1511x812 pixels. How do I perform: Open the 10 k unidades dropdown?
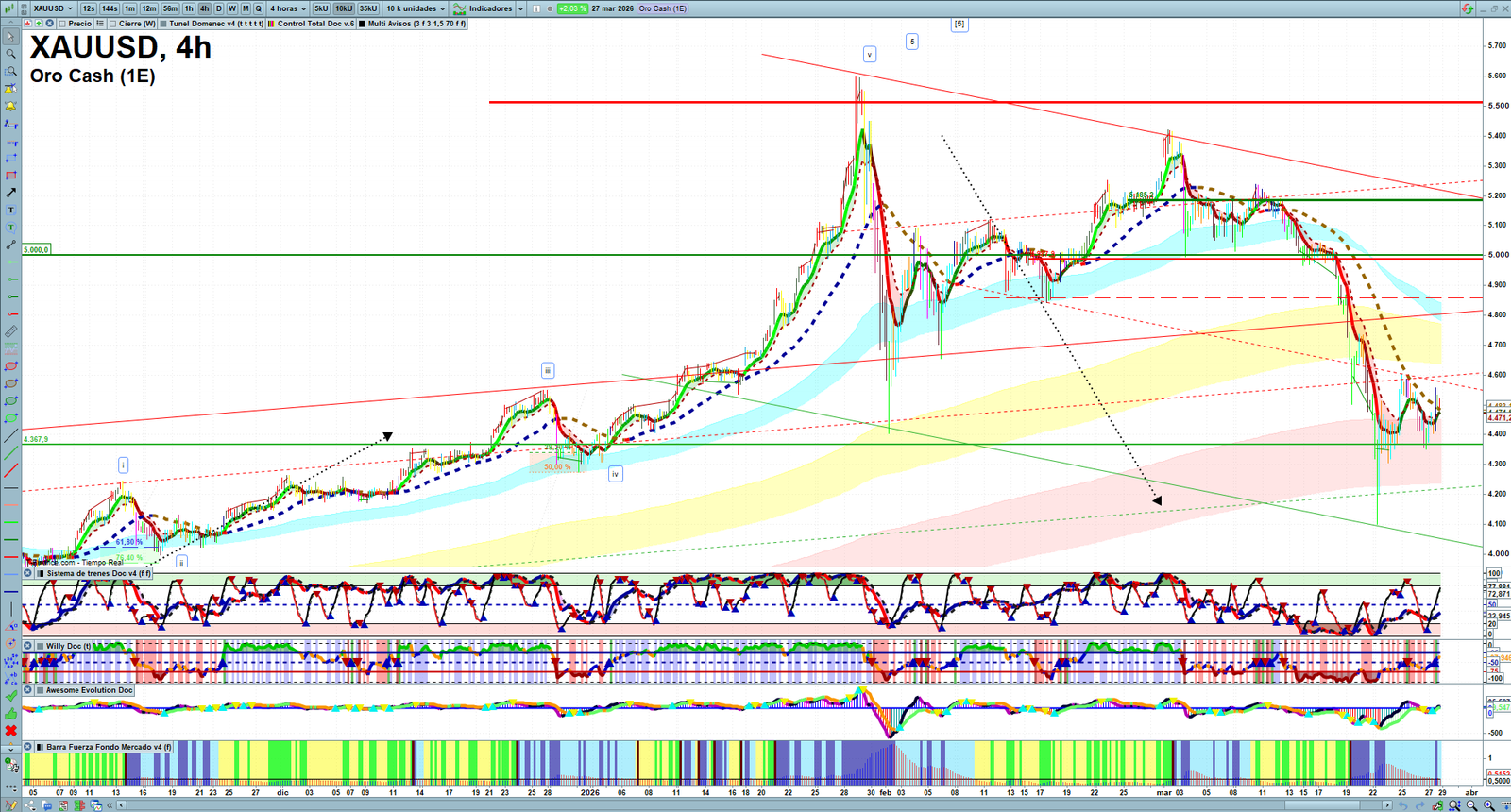tap(416, 8)
